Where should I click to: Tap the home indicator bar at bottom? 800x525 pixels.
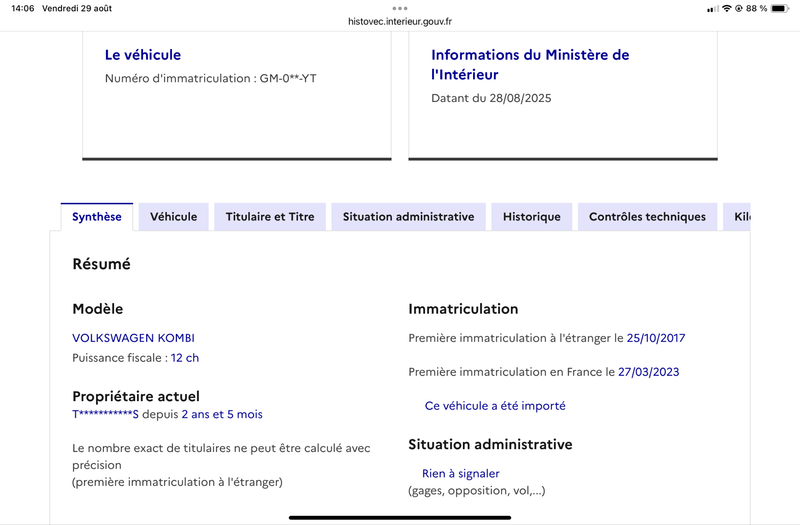400,518
